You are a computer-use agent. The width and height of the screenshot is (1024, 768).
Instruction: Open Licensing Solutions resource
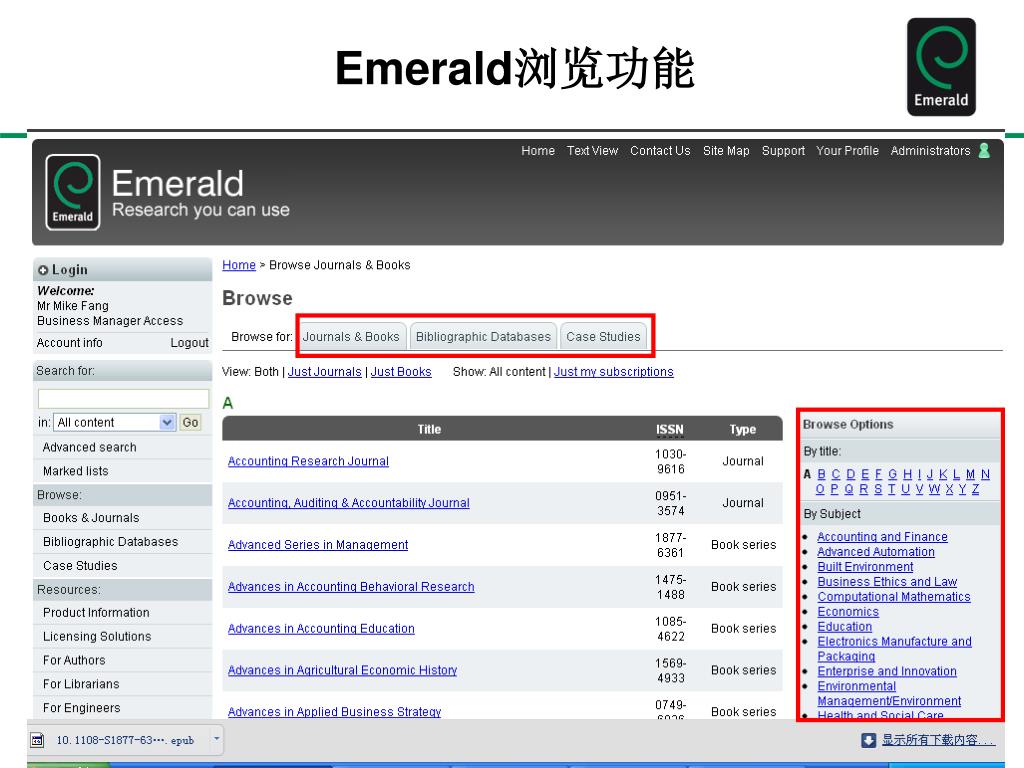[x=97, y=636]
